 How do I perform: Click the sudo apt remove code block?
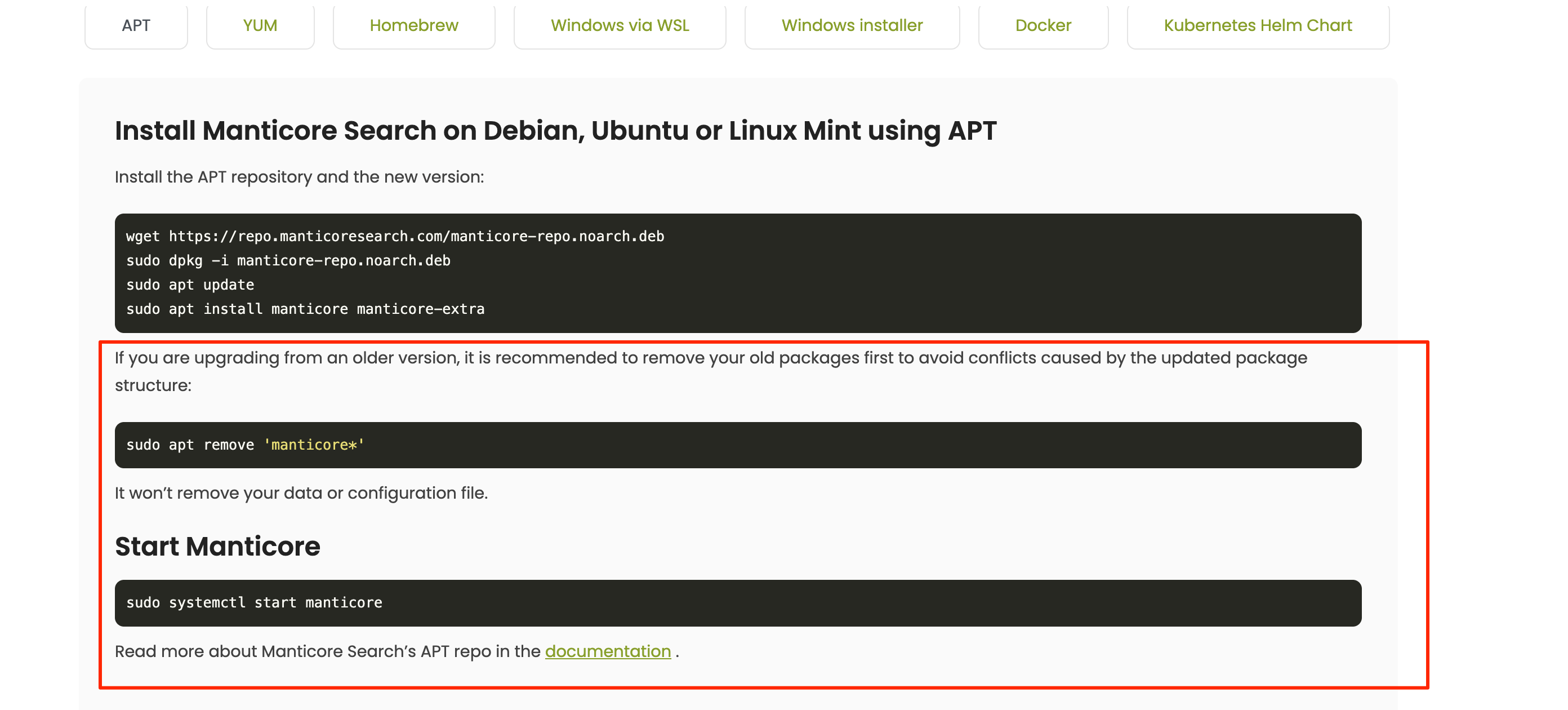coord(737,445)
